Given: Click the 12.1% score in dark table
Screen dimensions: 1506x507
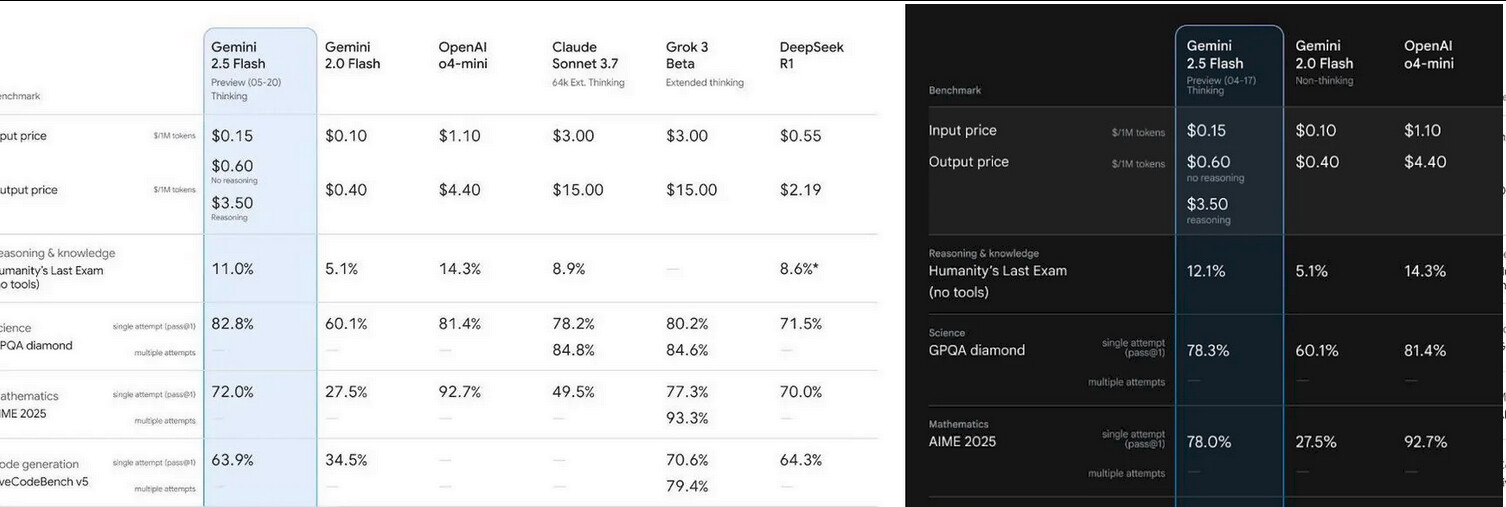Looking at the screenshot, I should (1205, 271).
